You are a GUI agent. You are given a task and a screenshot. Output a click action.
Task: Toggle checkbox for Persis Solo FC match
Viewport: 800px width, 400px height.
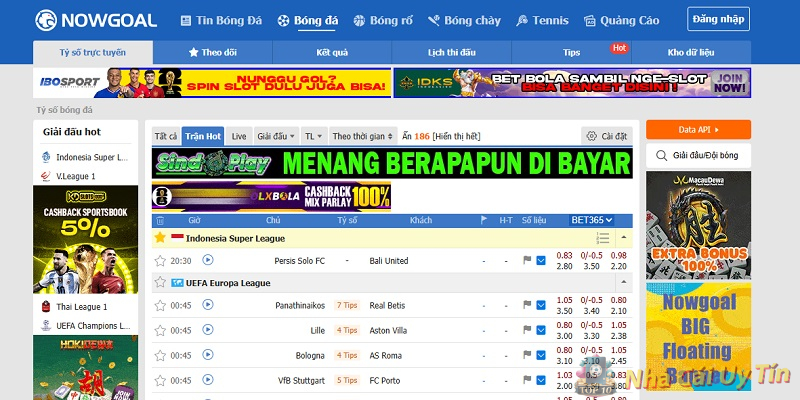(541, 261)
